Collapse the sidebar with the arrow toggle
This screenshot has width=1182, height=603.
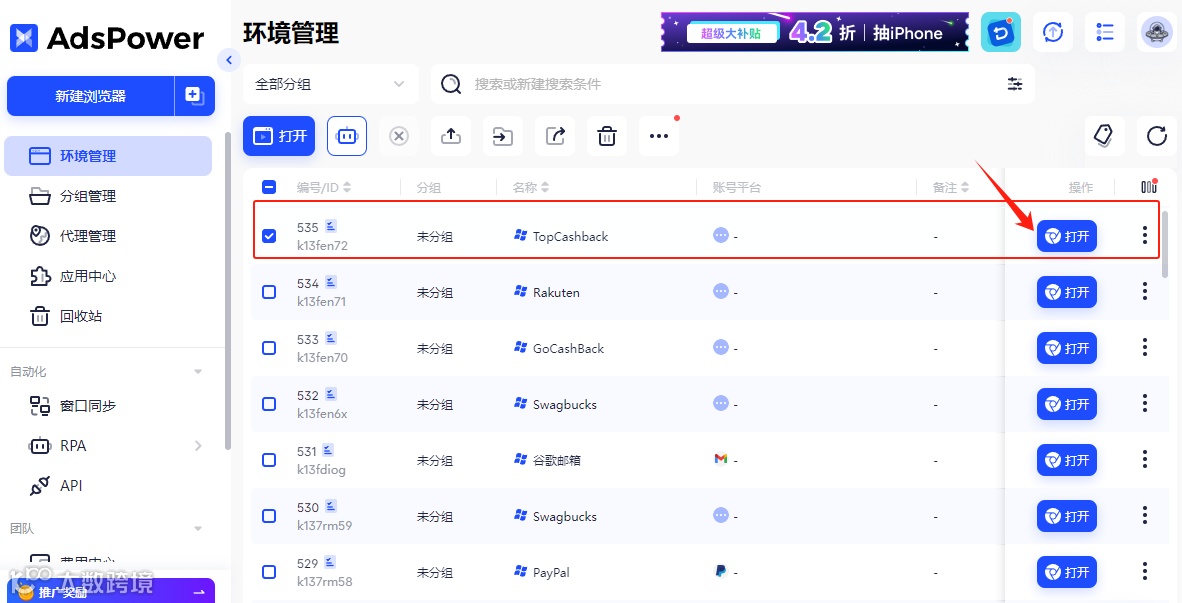click(228, 60)
